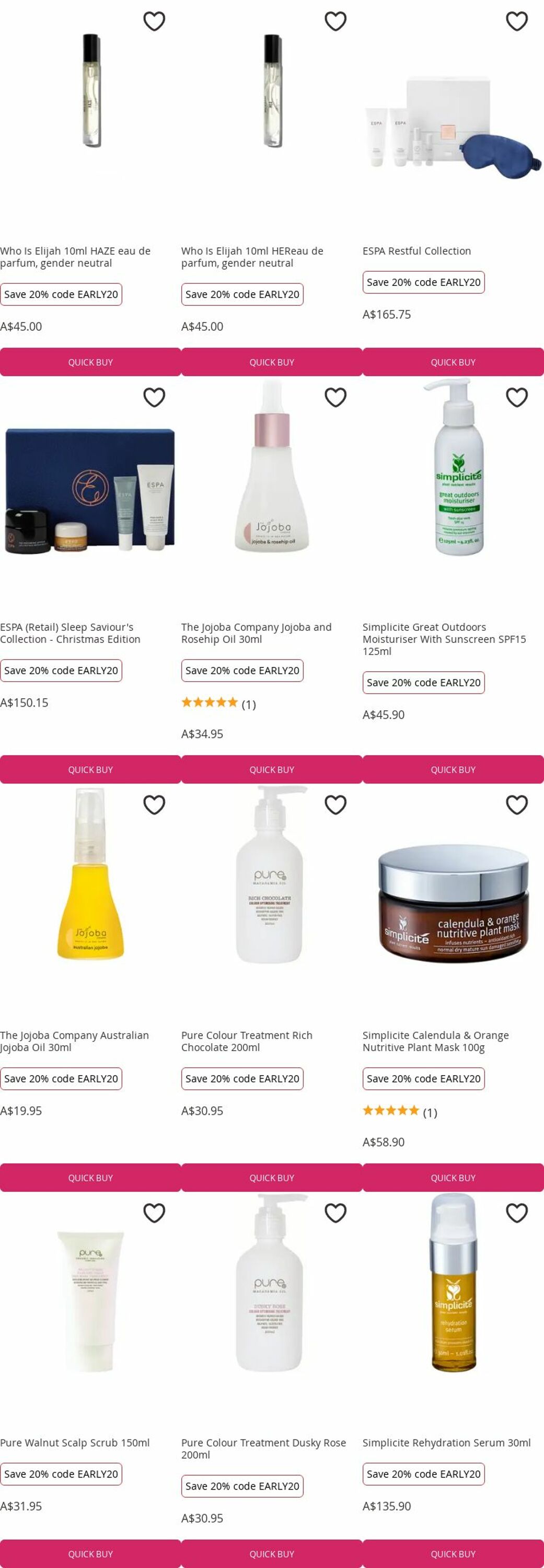Favorite the ESPA Restful Collection with heart icon
This screenshot has height=1568, width=544.
[517, 21]
